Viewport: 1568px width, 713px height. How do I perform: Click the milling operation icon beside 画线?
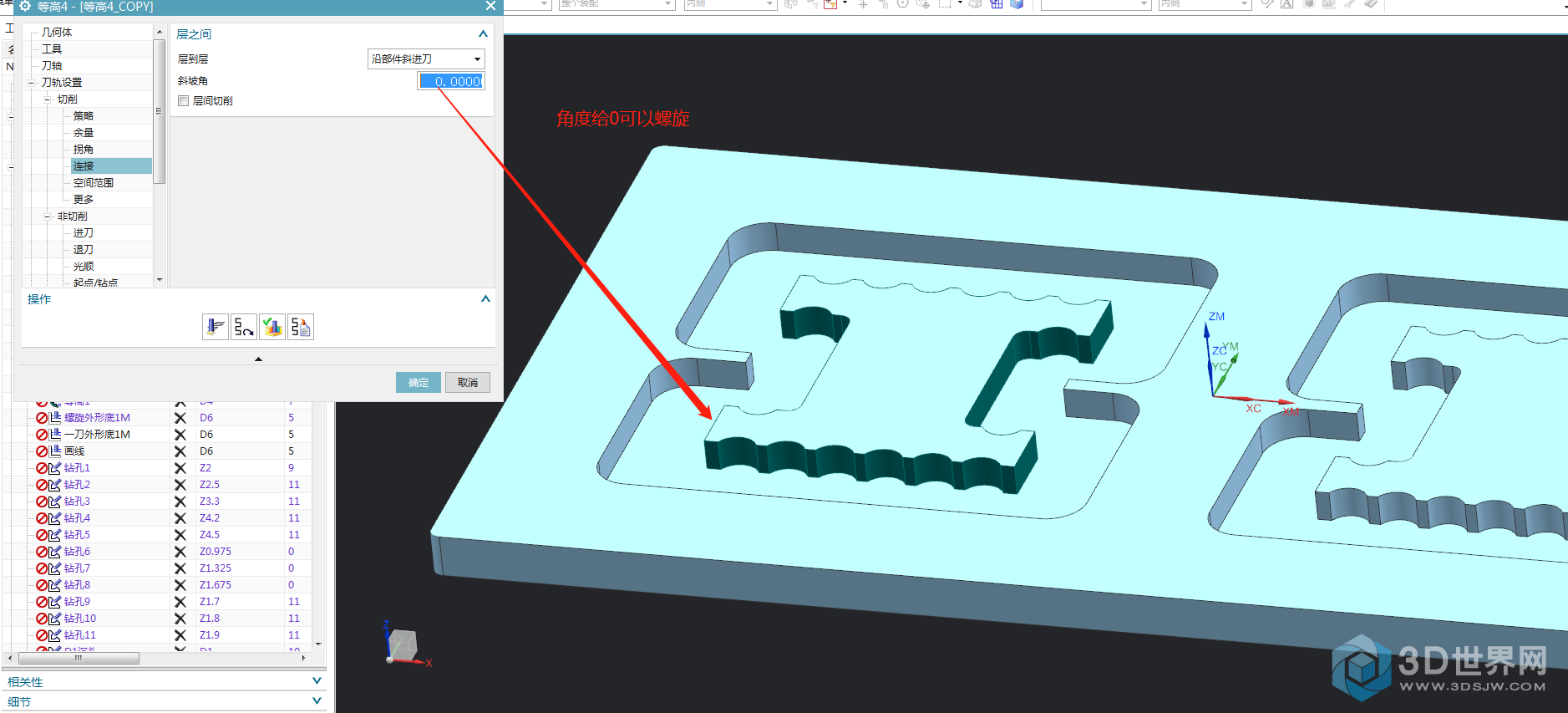pyautogui.click(x=55, y=451)
